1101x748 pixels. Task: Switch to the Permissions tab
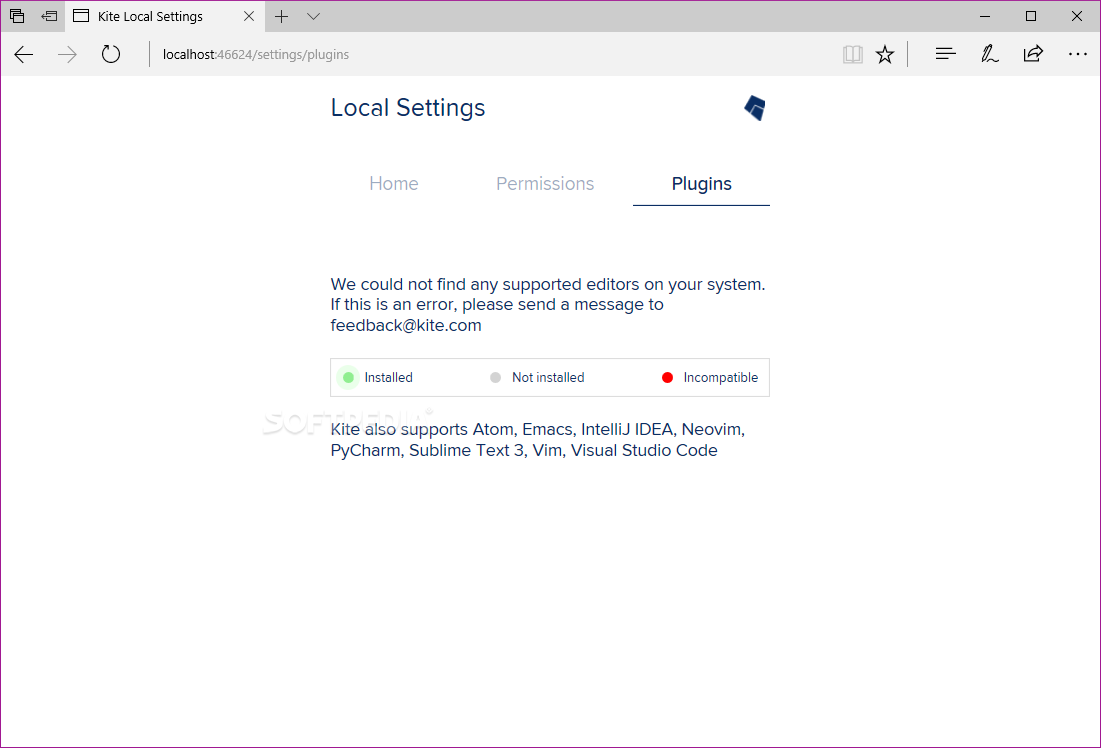pyautogui.click(x=545, y=184)
